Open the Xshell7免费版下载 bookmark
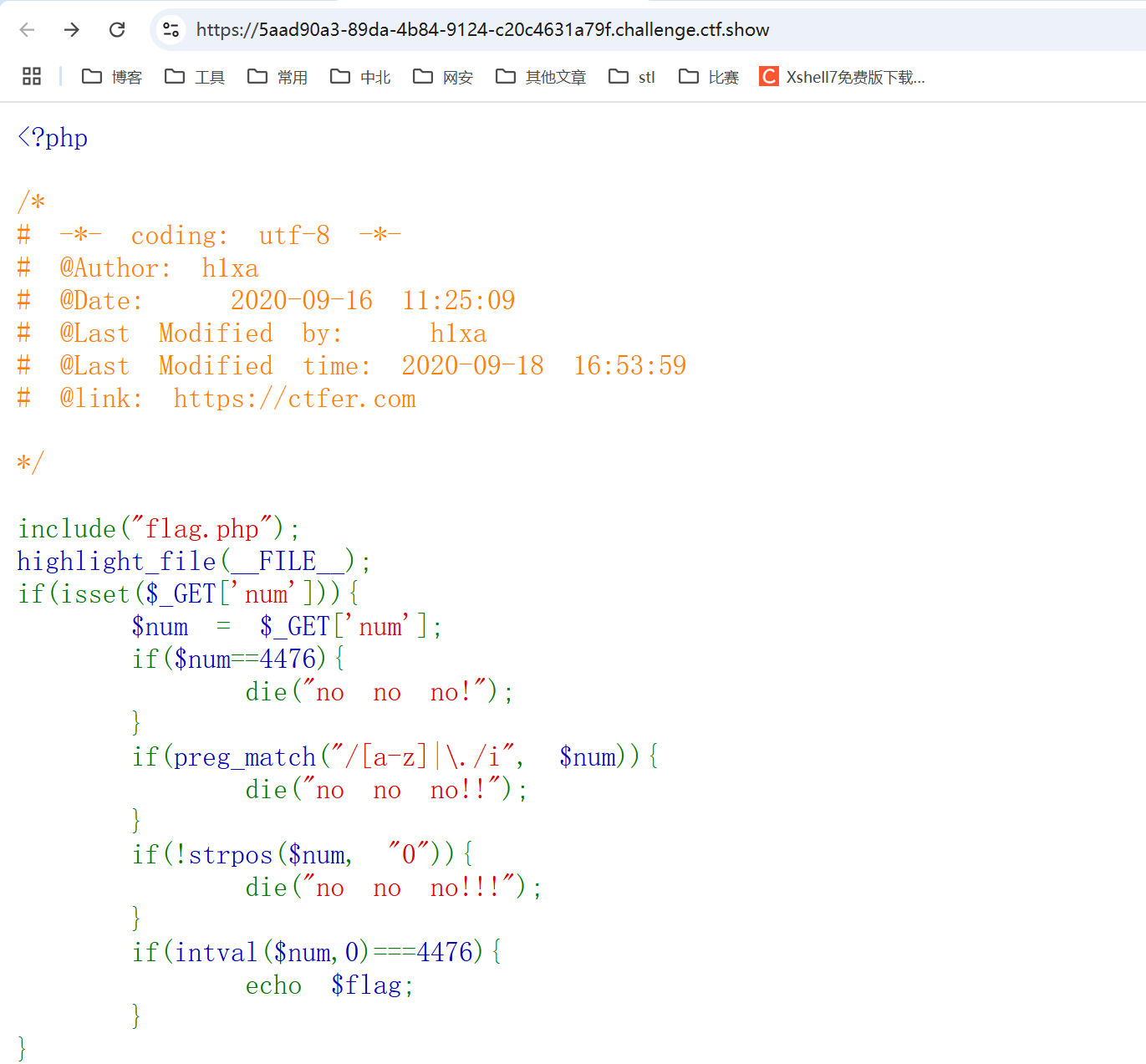 pos(843,77)
